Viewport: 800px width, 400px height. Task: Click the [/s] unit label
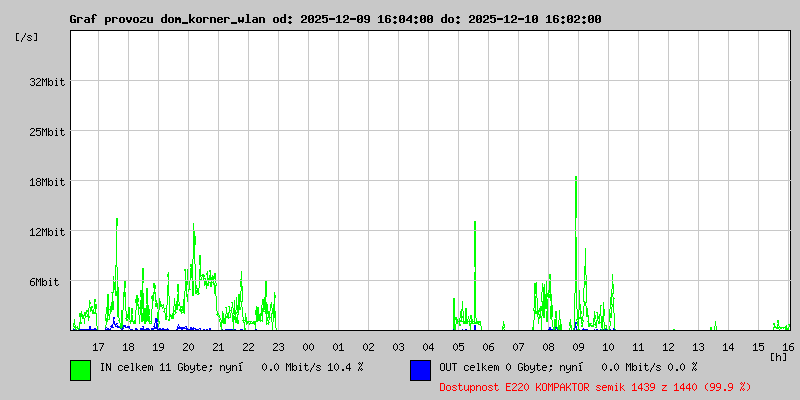27,37
